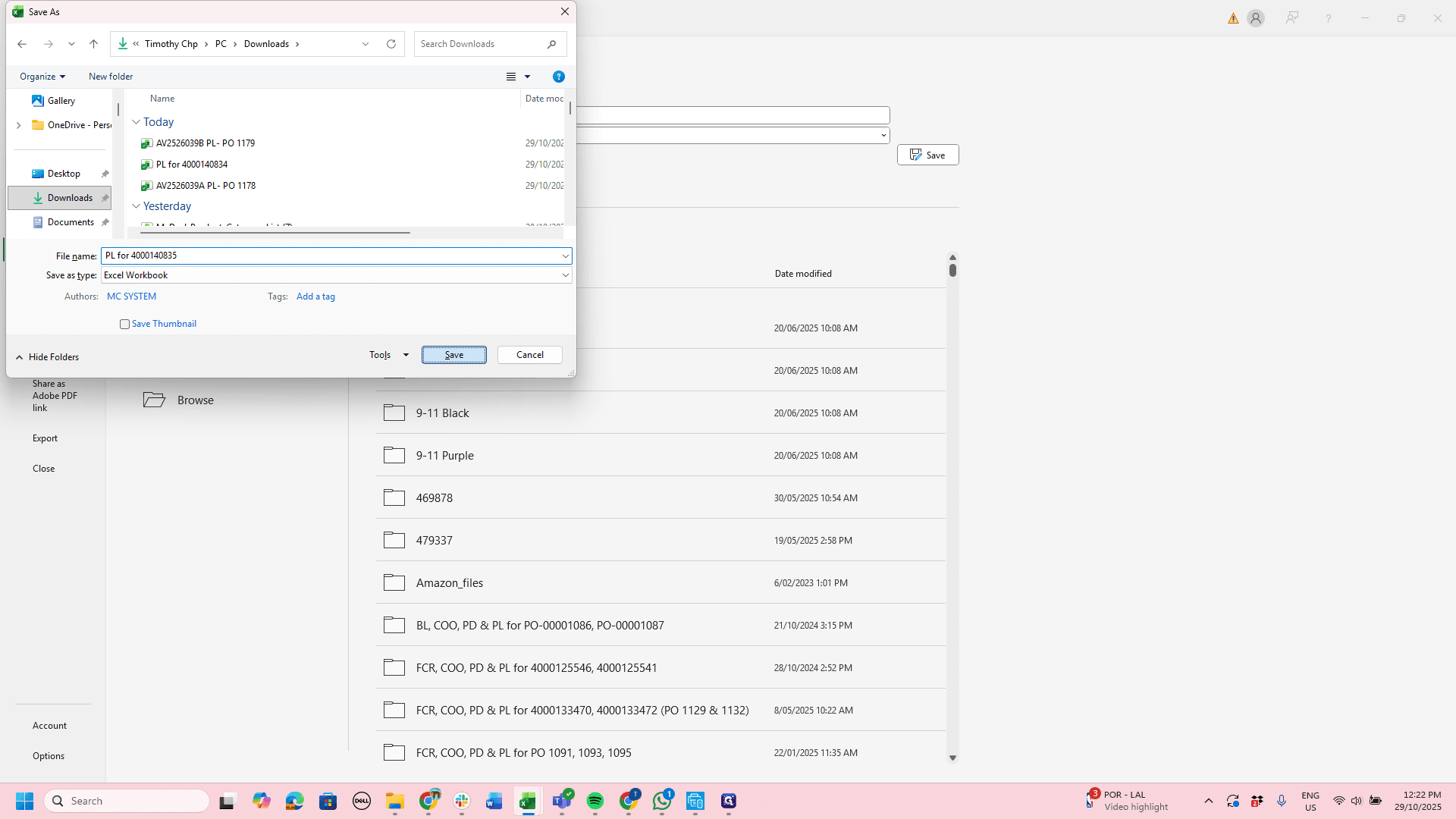Click the Hide Folders button
This screenshot has height=819, width=1456.
pyautogui.click(x=47, y=357)
